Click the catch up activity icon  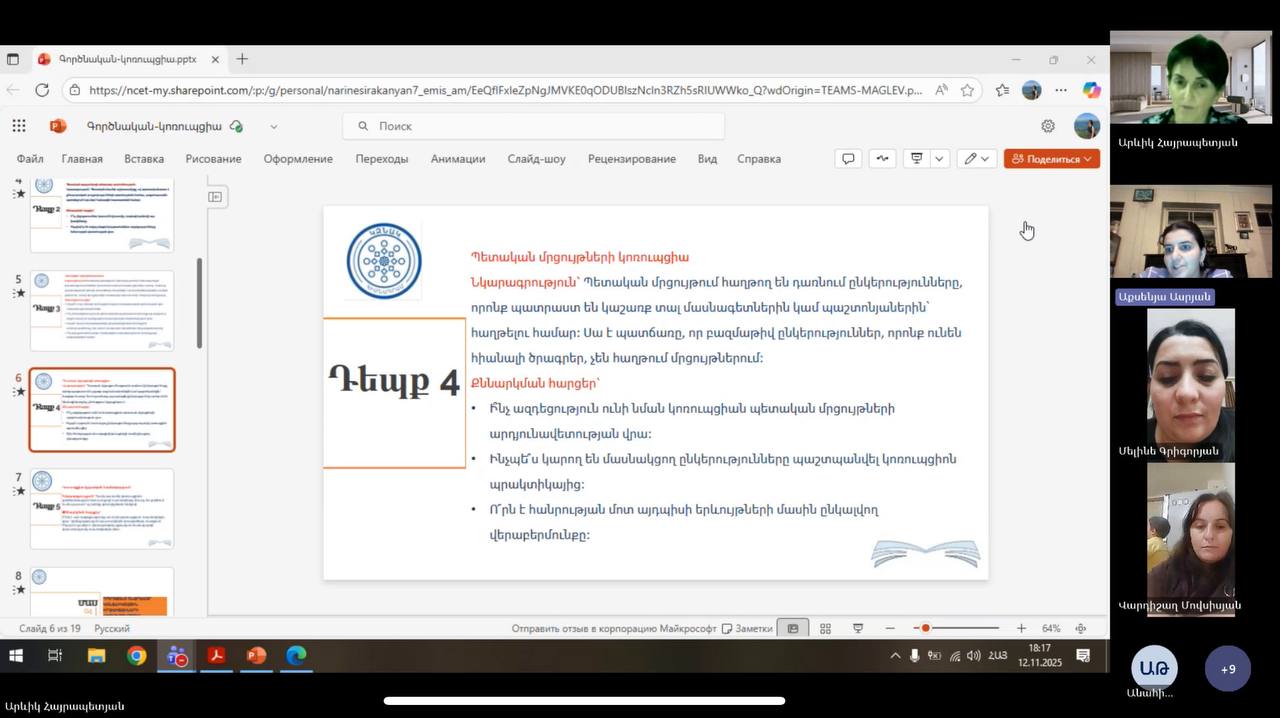click(881, 159)
